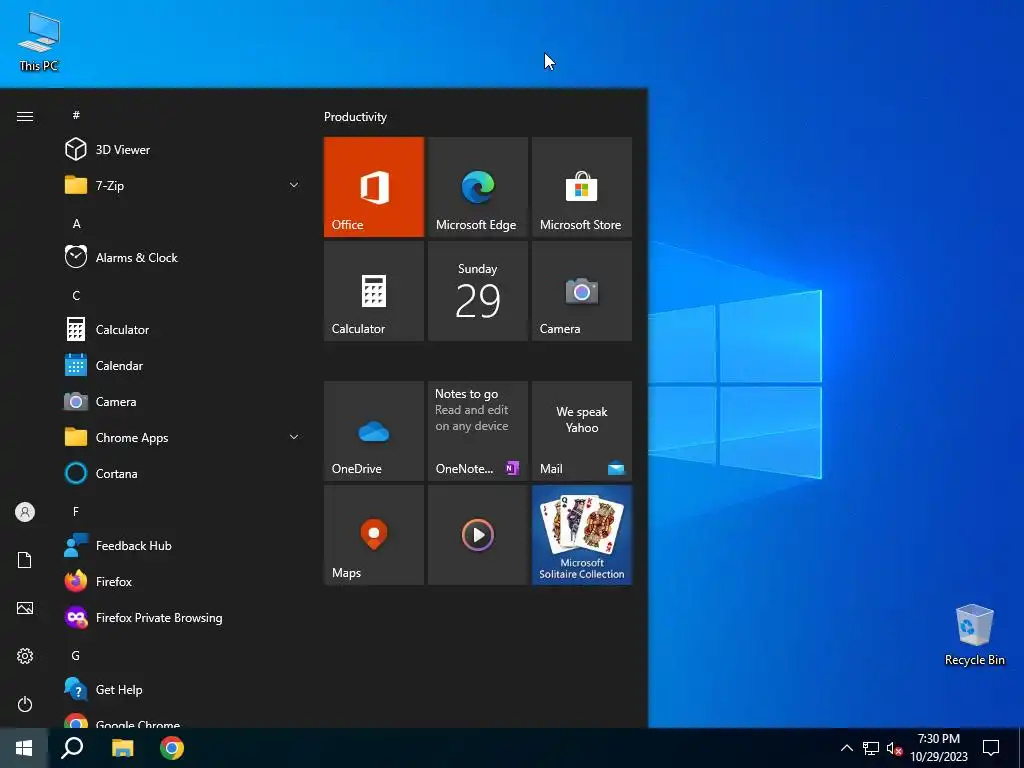Expand the Start menu hamburger navigation

click(25, 116)
